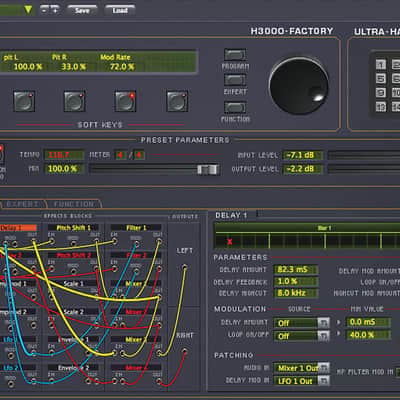Click the Envelope 1 IN jack
400x400 pixels.
pos(52,353)
